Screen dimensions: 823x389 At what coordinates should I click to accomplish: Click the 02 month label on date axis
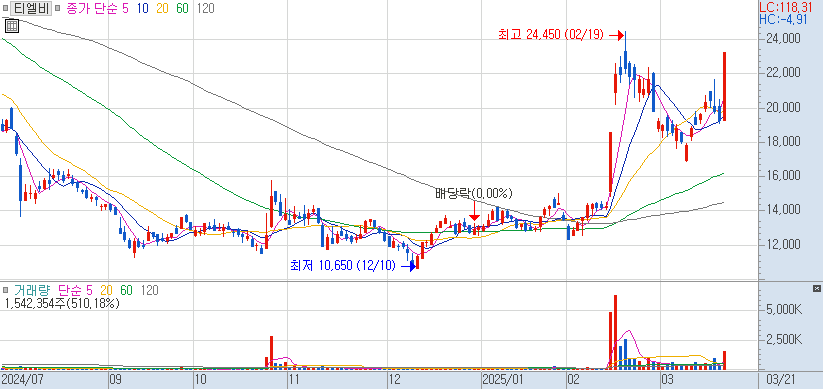point(574,380)
